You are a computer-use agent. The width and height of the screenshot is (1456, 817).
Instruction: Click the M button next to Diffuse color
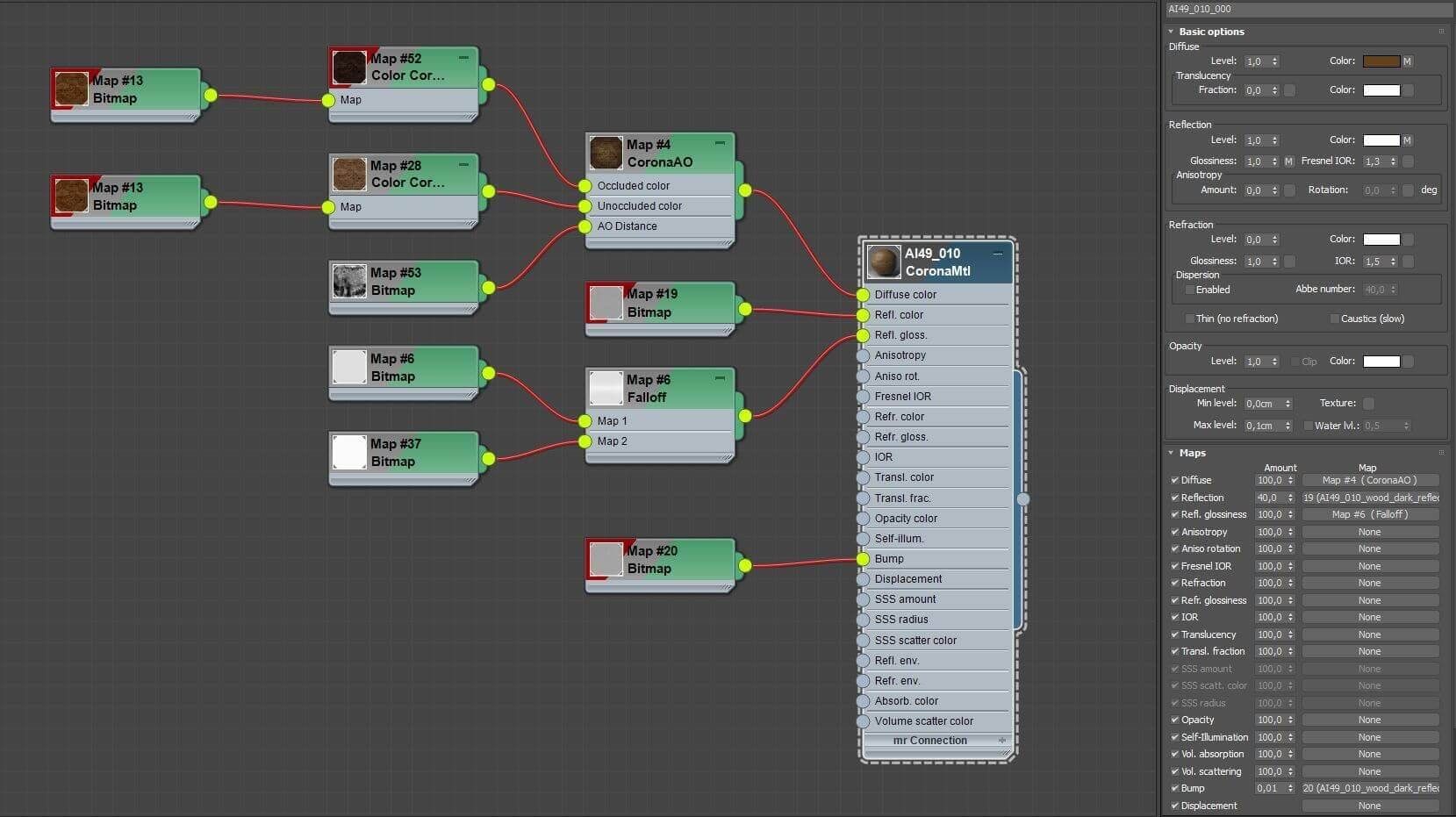pyautogui.click(x=1407, y=61)
